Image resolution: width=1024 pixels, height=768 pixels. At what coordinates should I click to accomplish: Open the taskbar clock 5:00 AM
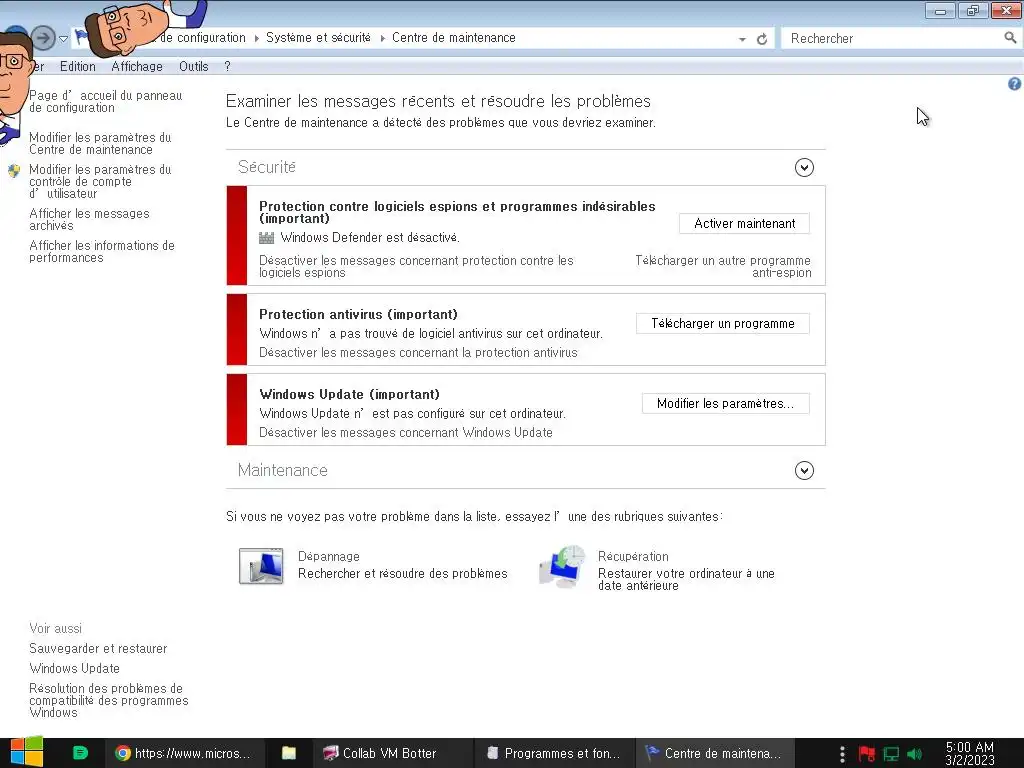point(970,754)
